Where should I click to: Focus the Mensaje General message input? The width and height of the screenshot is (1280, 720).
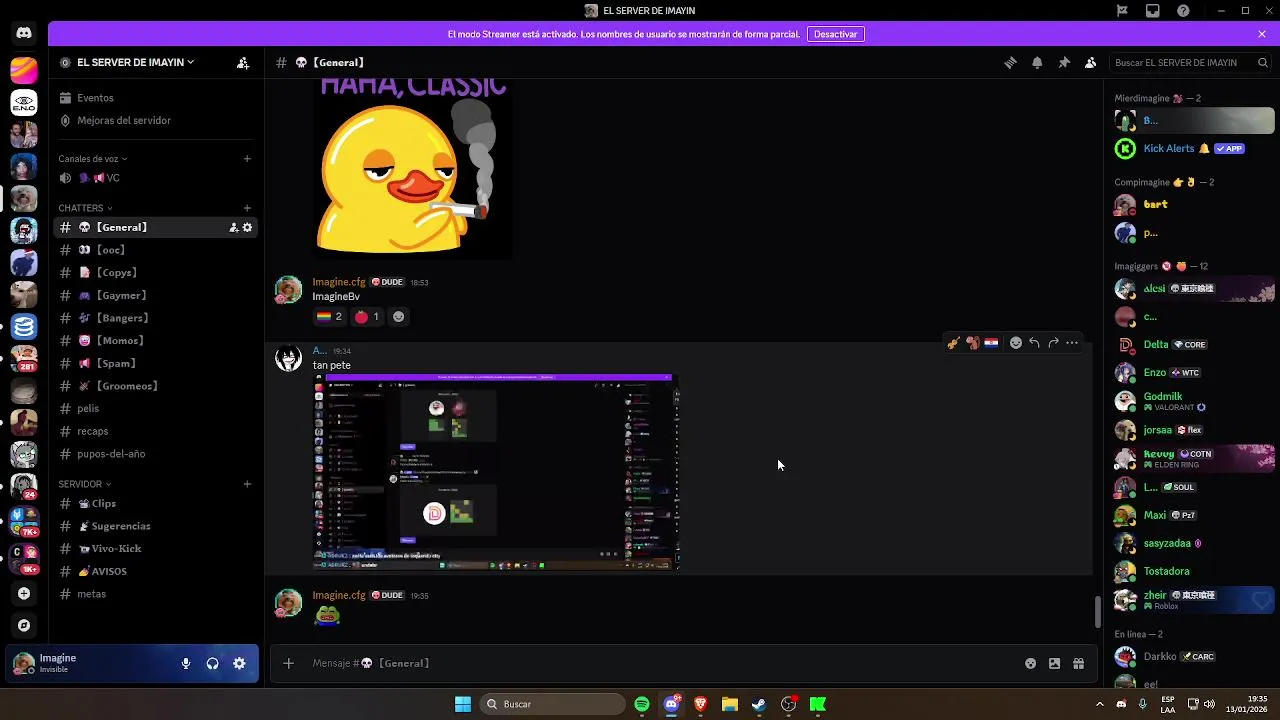pos(660,663)
